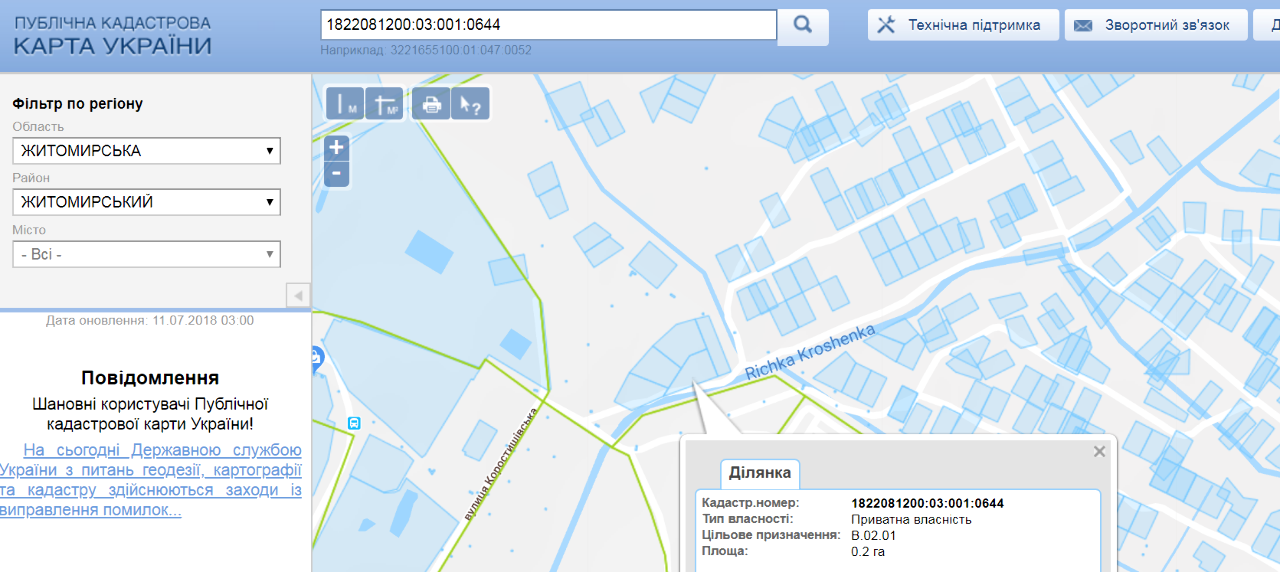Image resolution: width=1280 pixels, height=572 pixels.
Task: Click the shop marker on the map
Action: (x=317, y=356)
